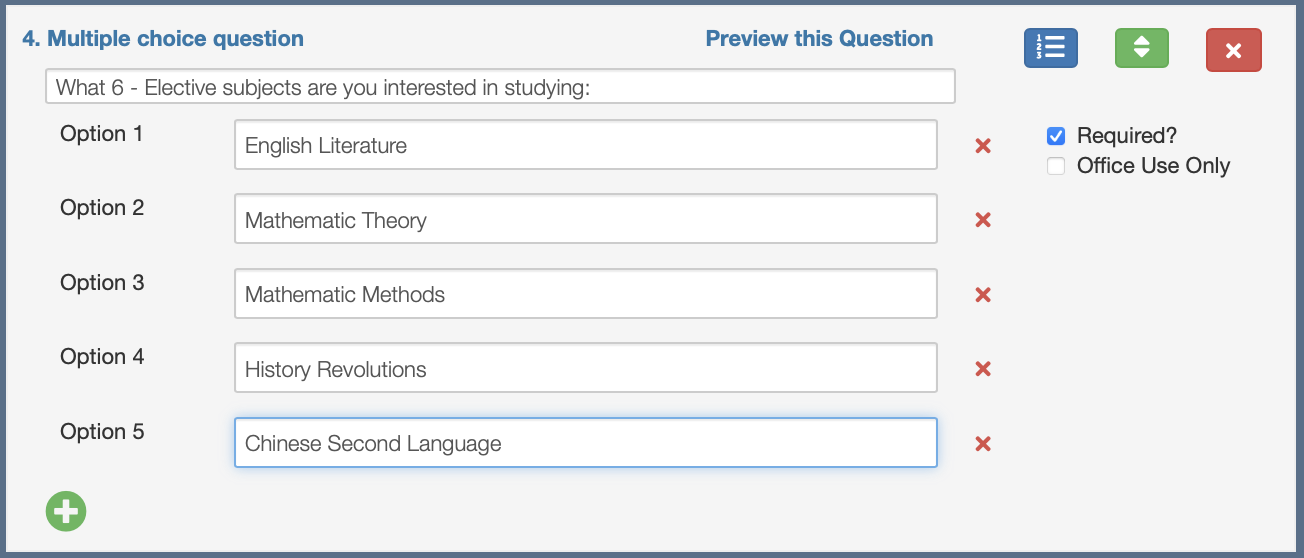
Task: Remove the Mathematic Theory option
Action: (x=983, y=220)
